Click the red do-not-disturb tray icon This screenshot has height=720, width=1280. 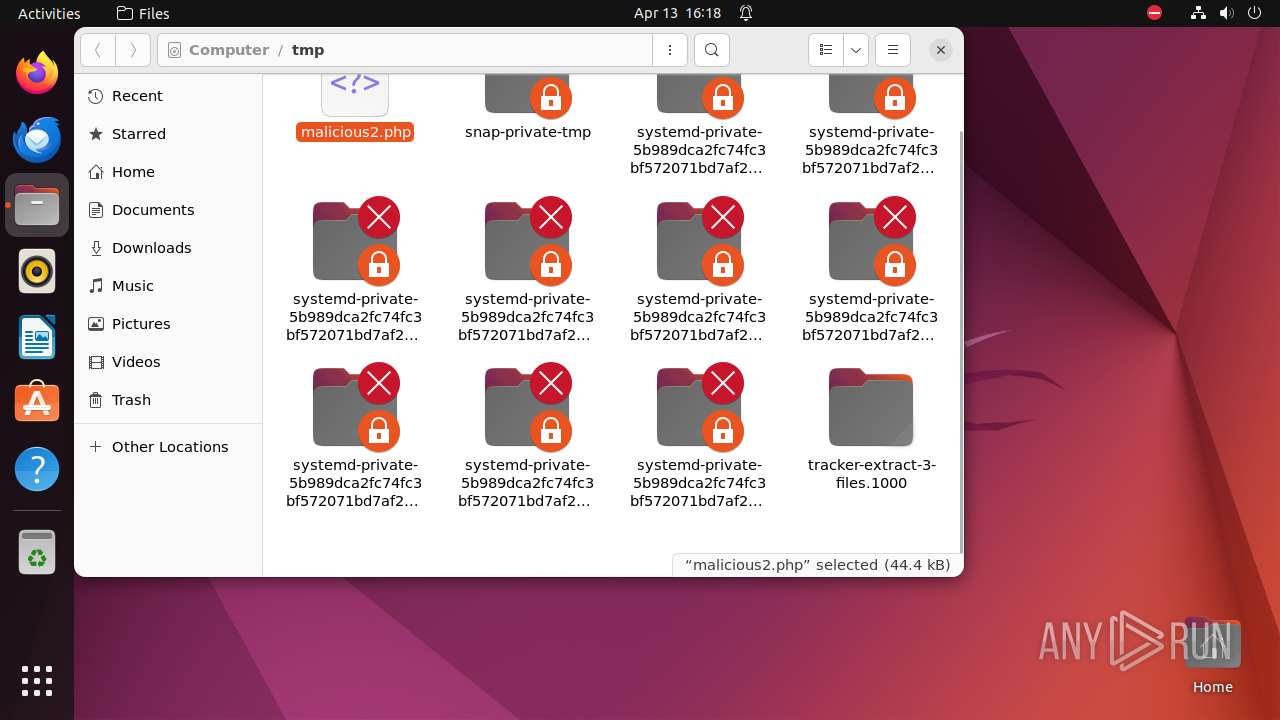pyautogui.click(x=1155, y=13)
